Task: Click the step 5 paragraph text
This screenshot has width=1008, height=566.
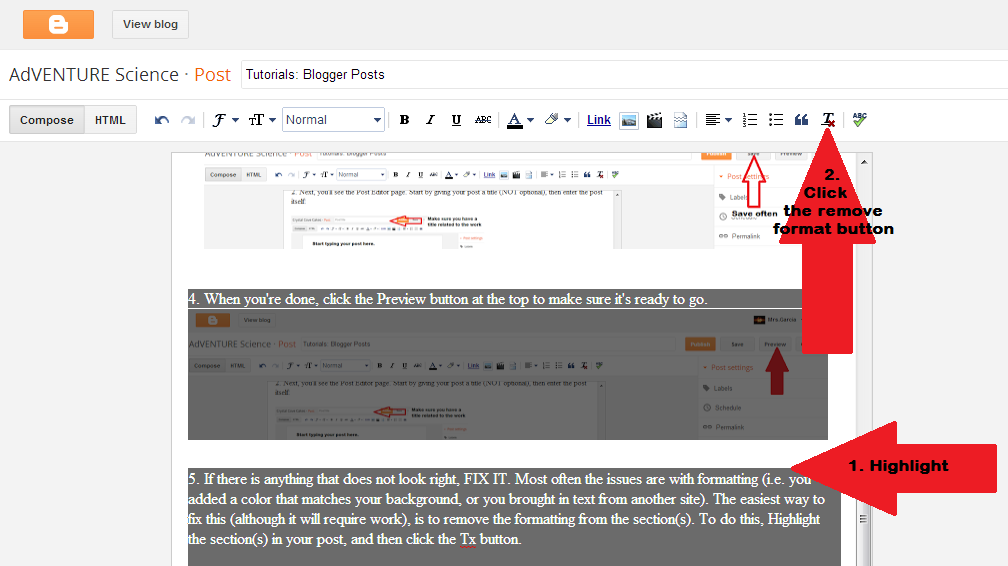Action: click(507, 509)
